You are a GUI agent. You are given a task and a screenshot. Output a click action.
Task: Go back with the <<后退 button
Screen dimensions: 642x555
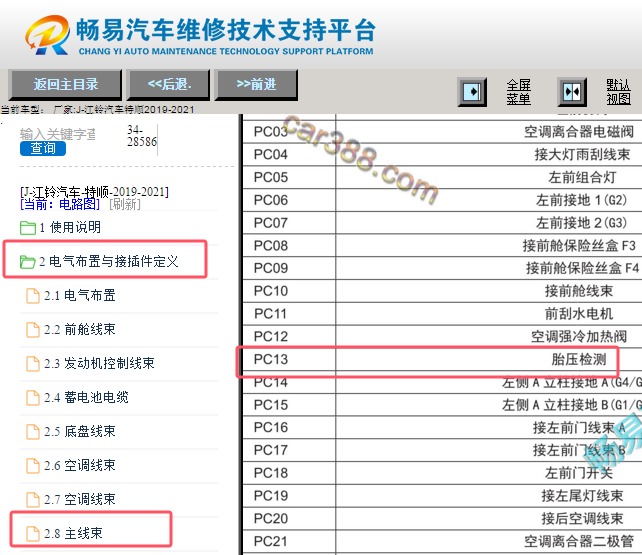click(169, 85)
